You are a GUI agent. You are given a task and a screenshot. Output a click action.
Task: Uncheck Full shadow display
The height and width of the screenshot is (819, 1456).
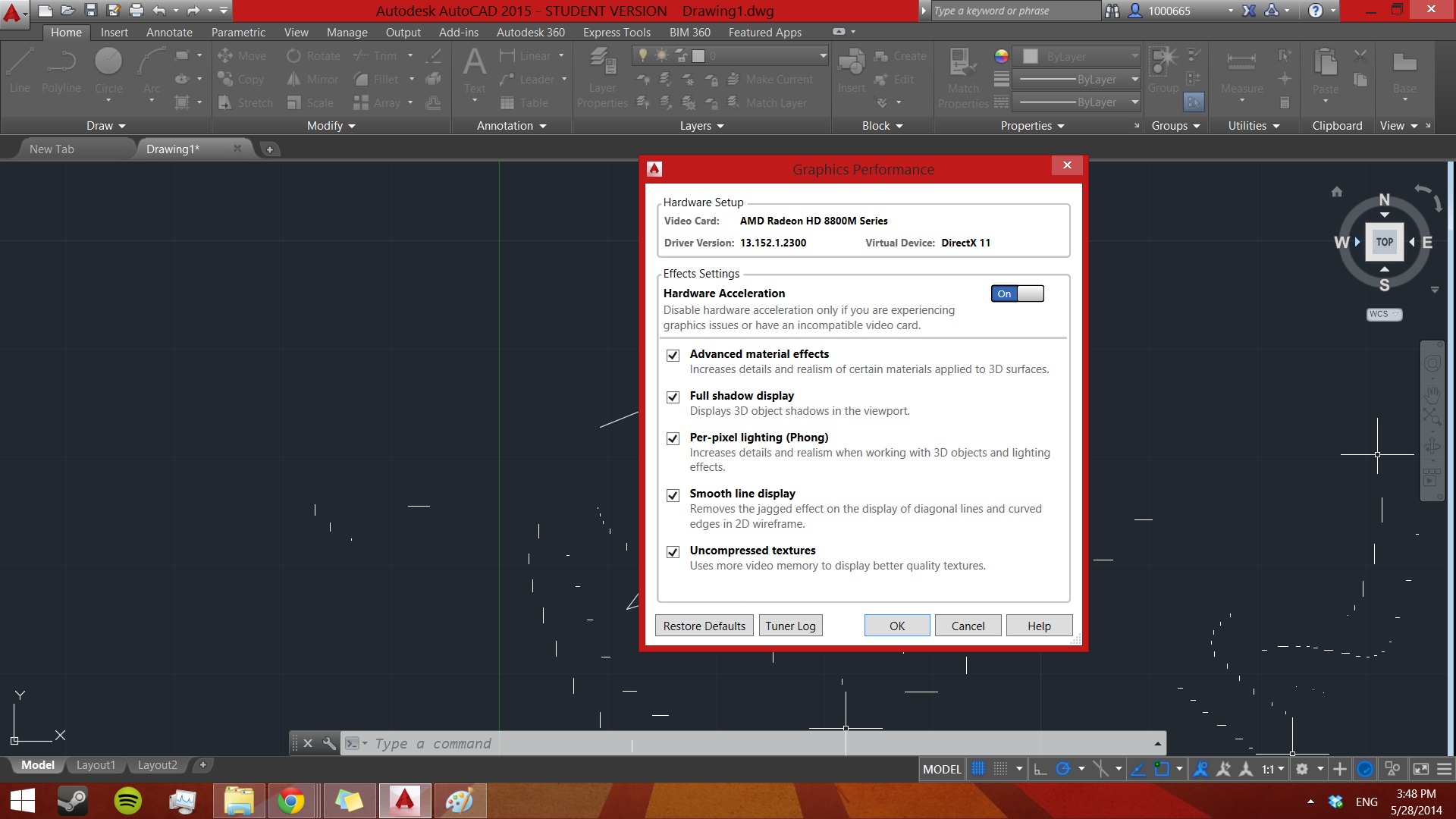[673, 397]
